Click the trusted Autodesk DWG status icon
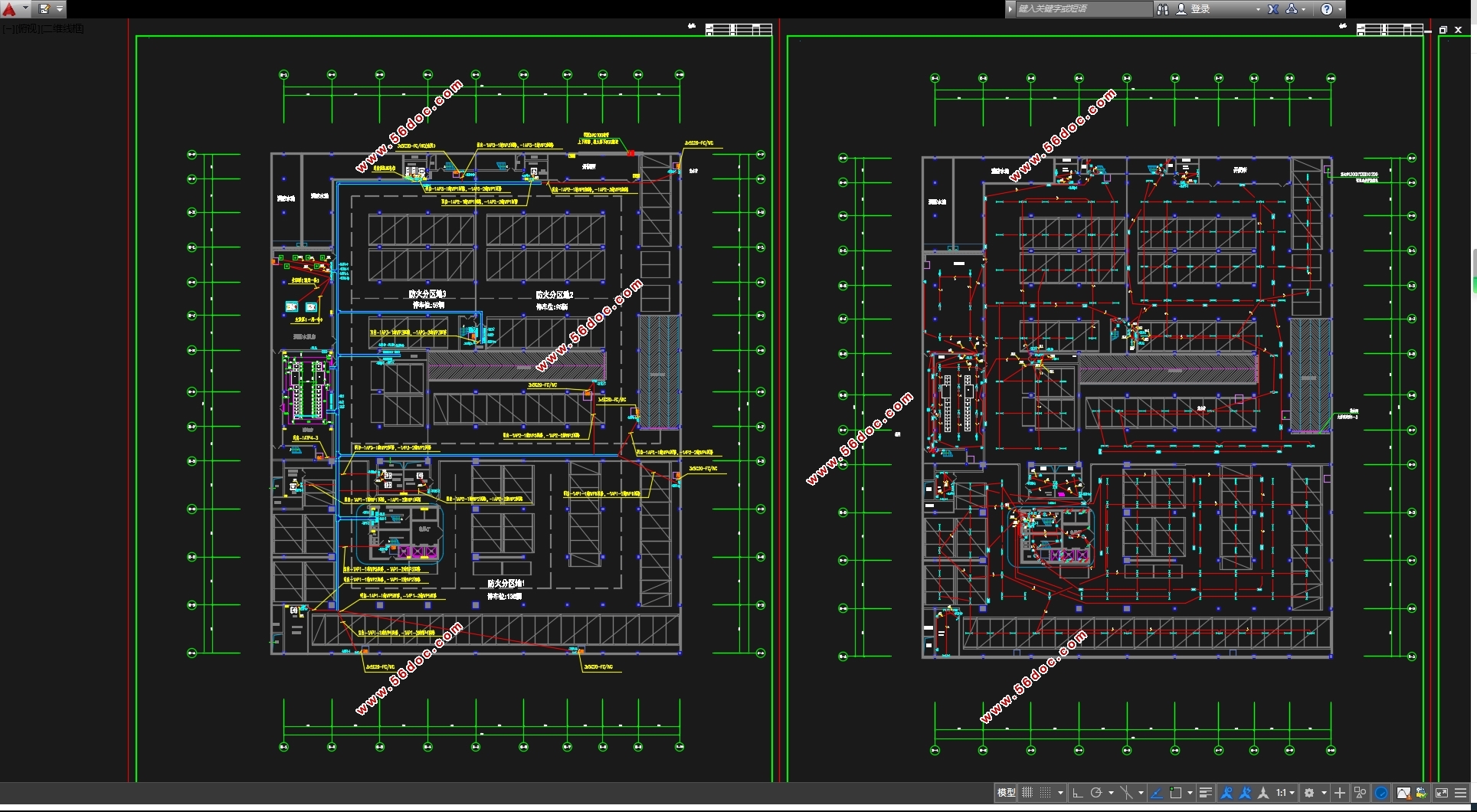 pos(1422,793)
